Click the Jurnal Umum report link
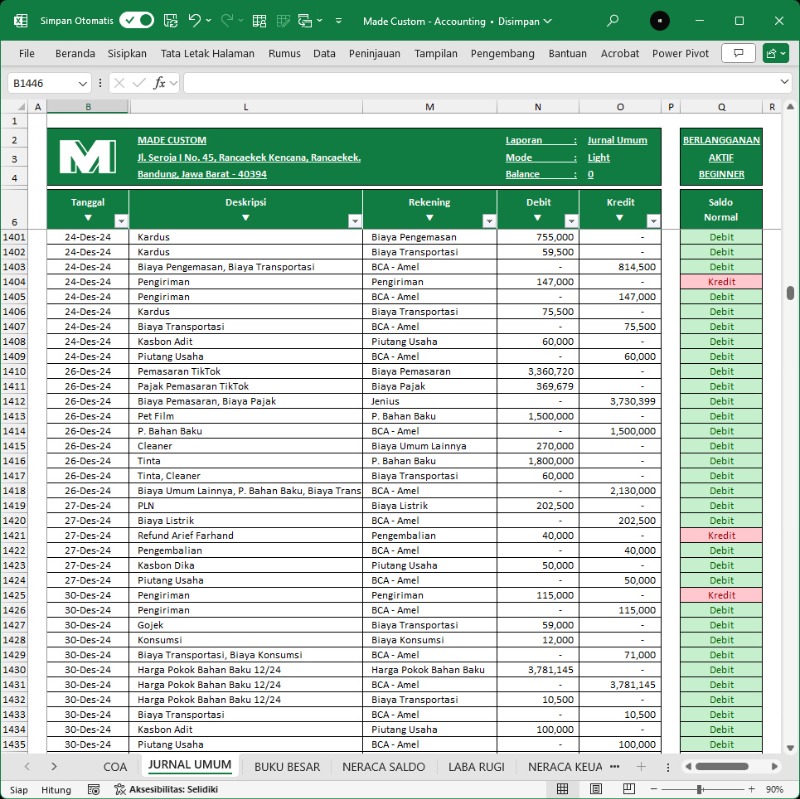800x799 pixels. 617,140
